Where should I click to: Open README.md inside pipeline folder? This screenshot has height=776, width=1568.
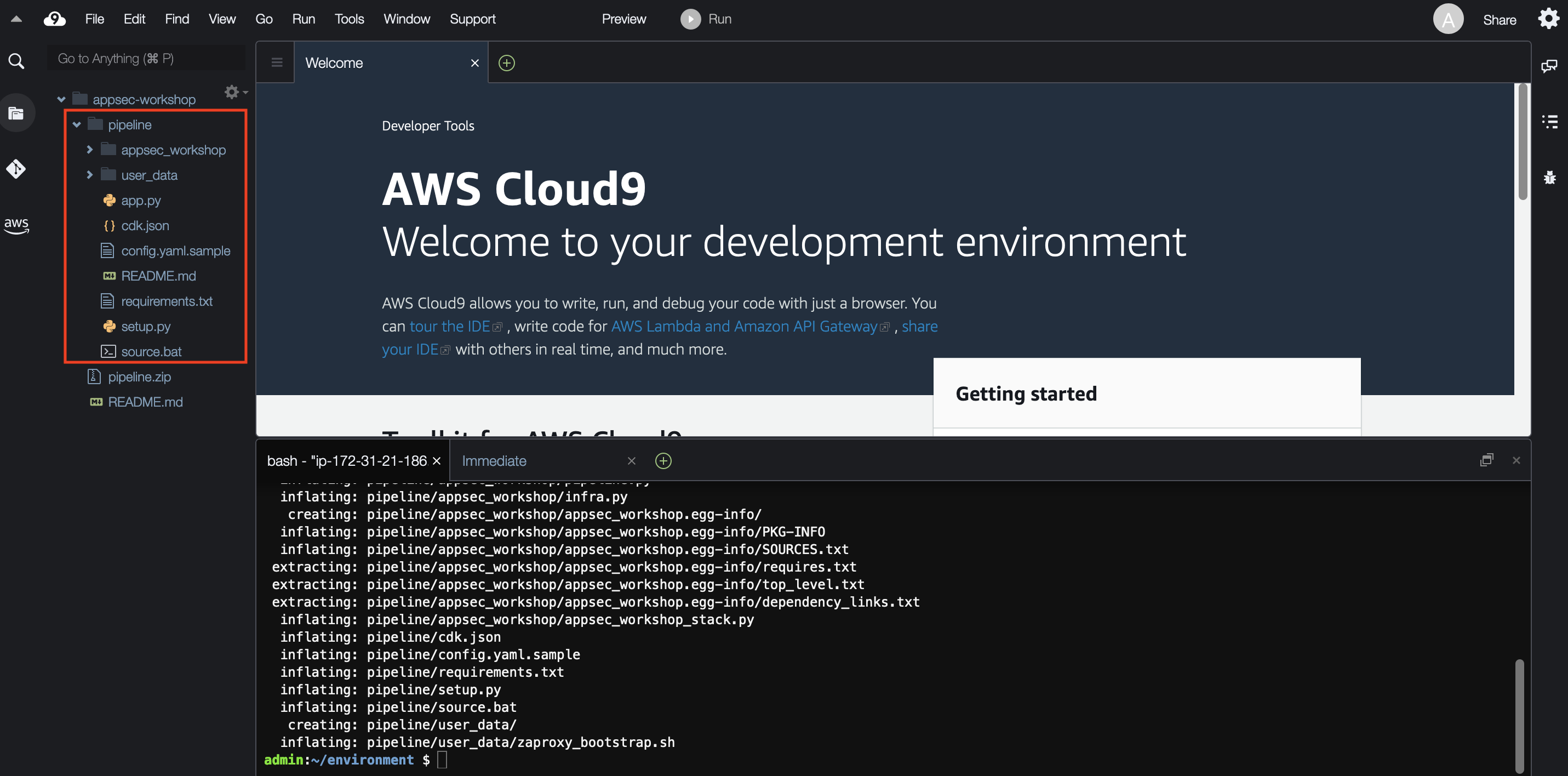point(158,276)
